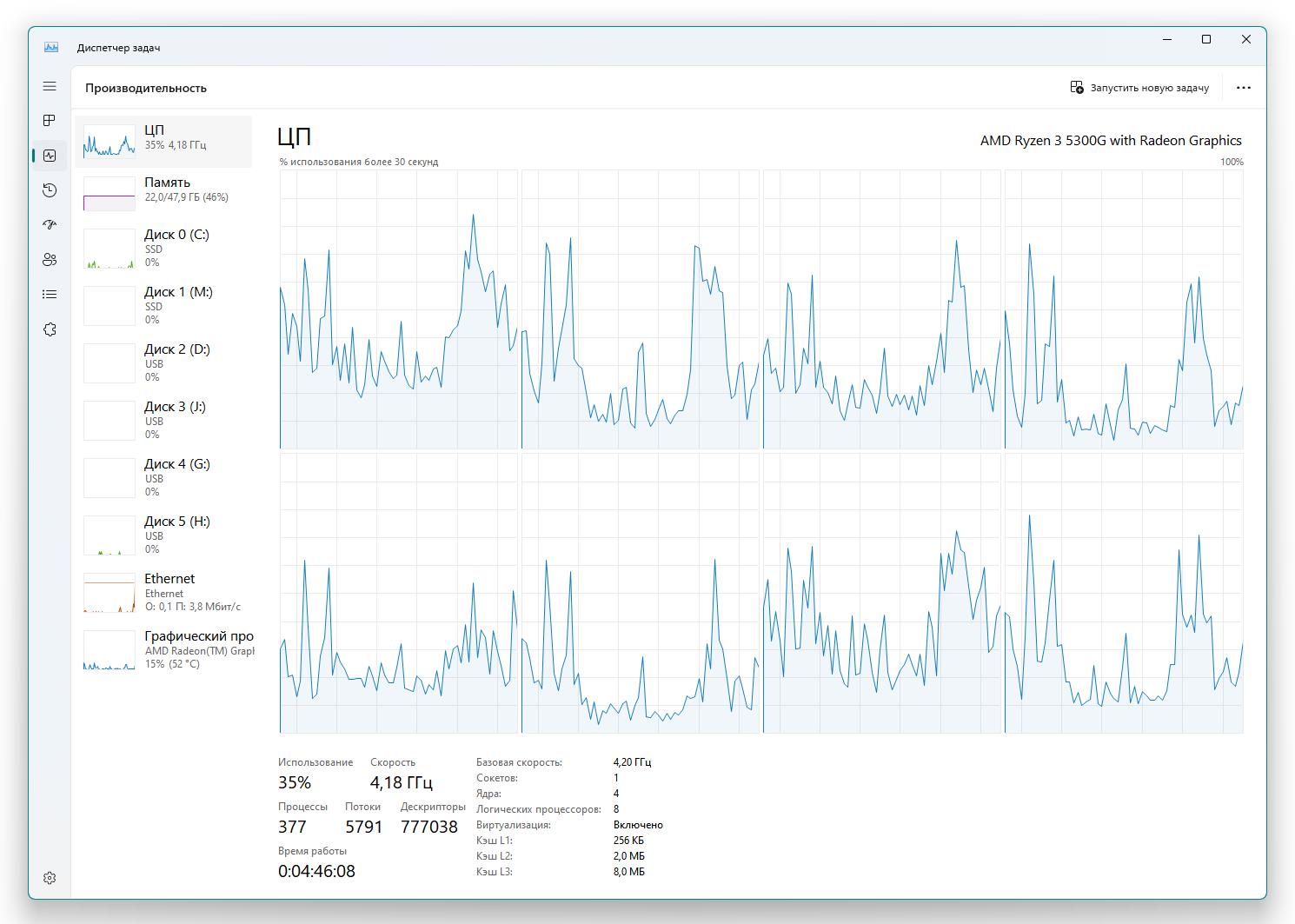Image resolution: width=1295 pixels, height=924 pixels.
Task: Click the 'Включено' virtualization value
Action: [638, 825]
